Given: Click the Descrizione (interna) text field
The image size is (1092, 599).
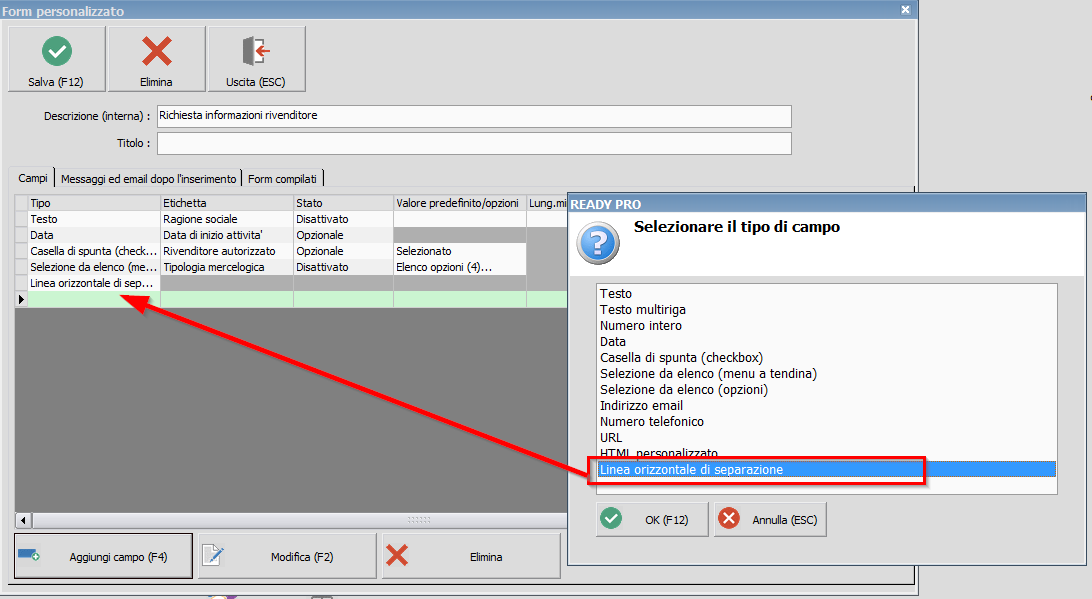Looking at the screenshot, I should [474, 116].
